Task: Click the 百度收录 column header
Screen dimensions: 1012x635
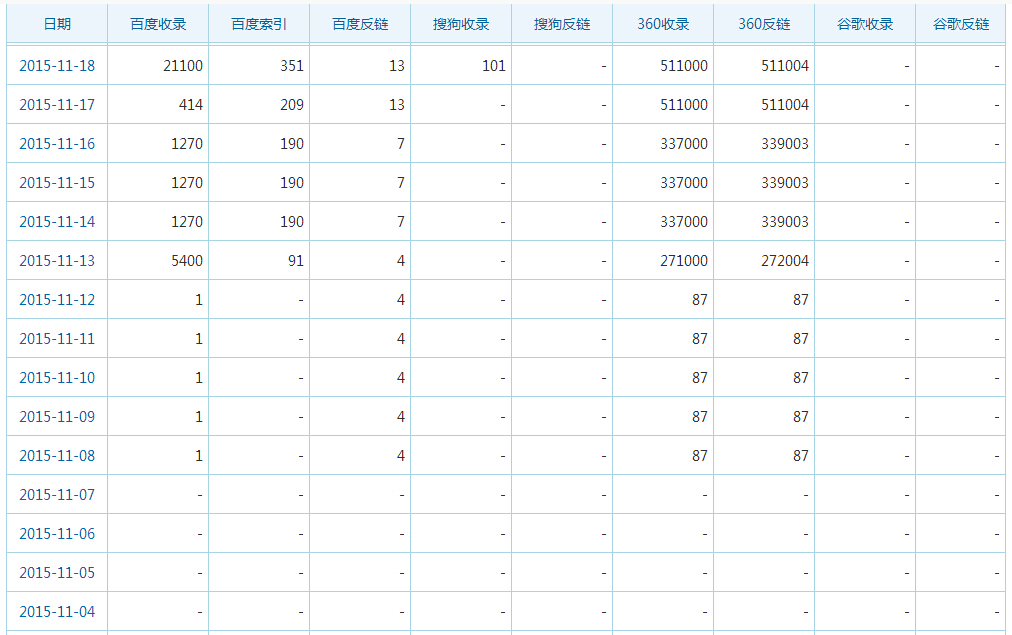Action: [x=158, y=24]
